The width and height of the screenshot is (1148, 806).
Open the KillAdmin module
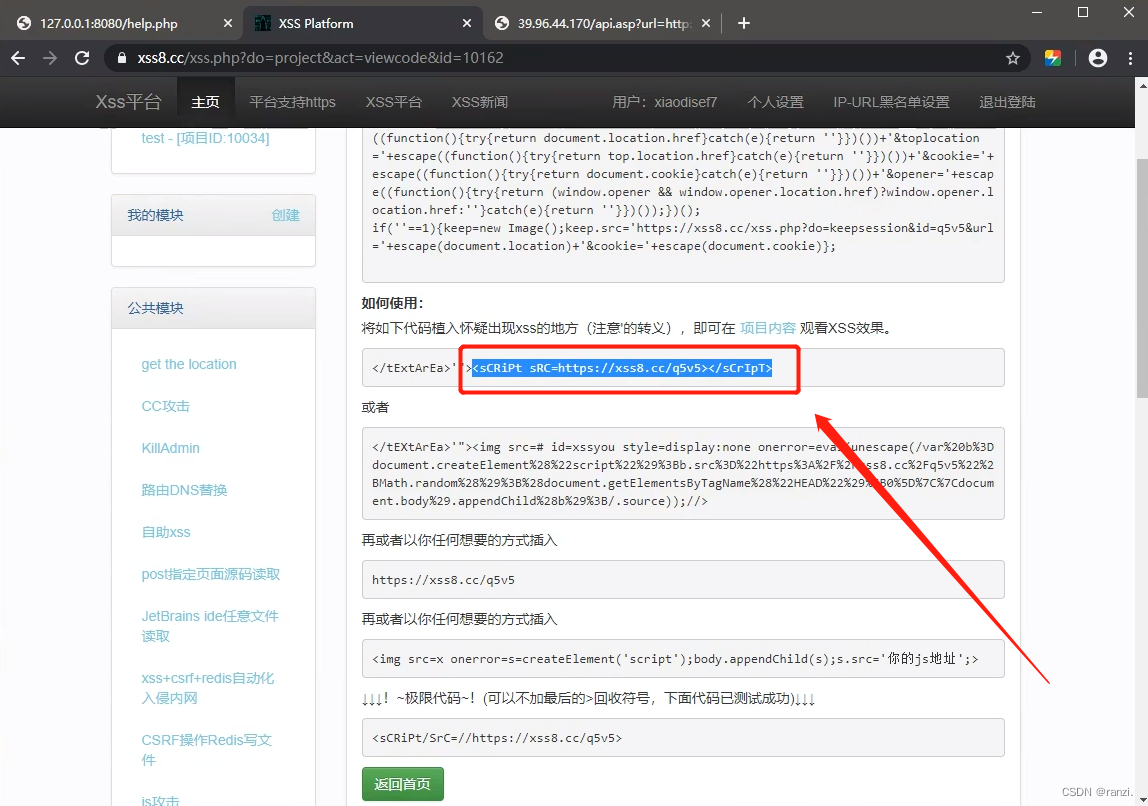point(171,448)
